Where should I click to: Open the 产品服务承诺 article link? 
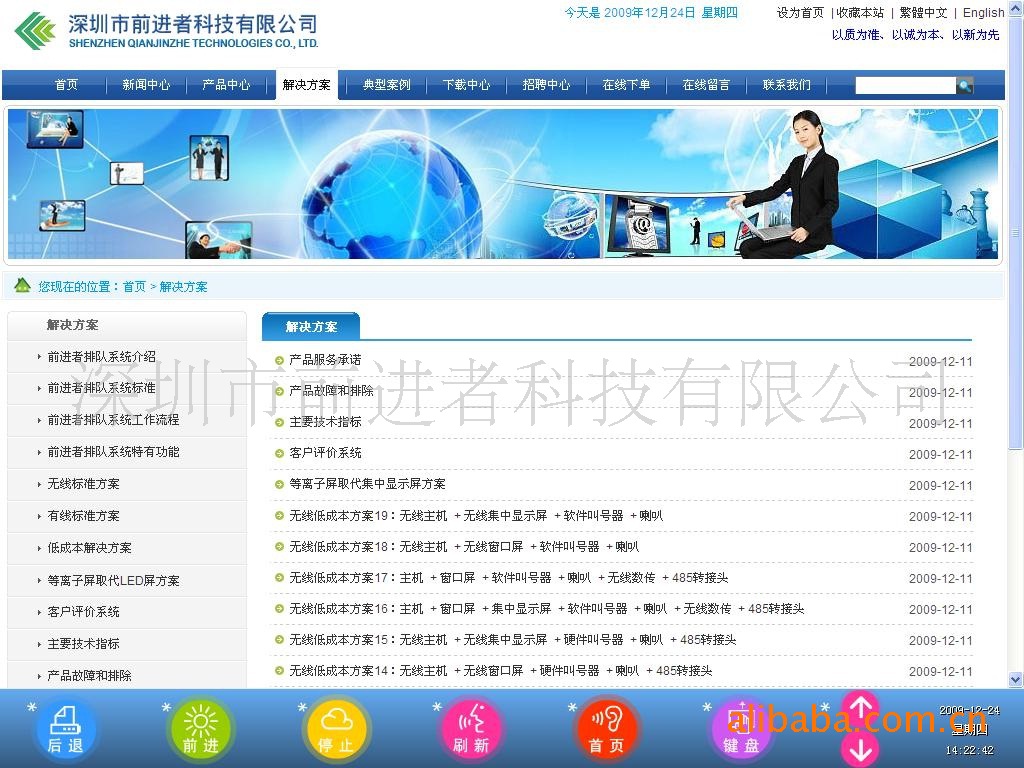point(325,360)
